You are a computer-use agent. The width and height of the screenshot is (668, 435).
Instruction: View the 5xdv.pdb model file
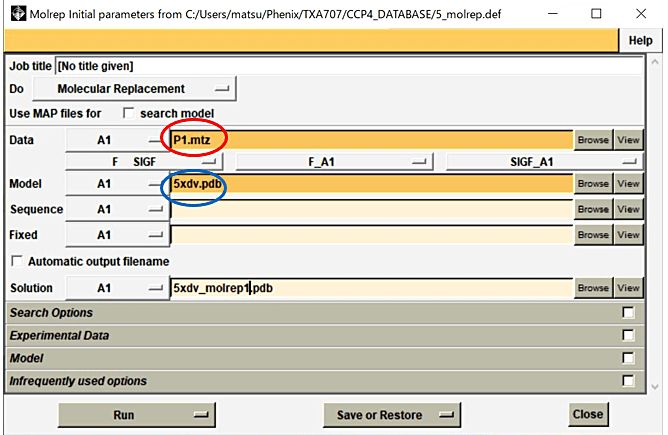pyautogui.click(x=628, y=184)
